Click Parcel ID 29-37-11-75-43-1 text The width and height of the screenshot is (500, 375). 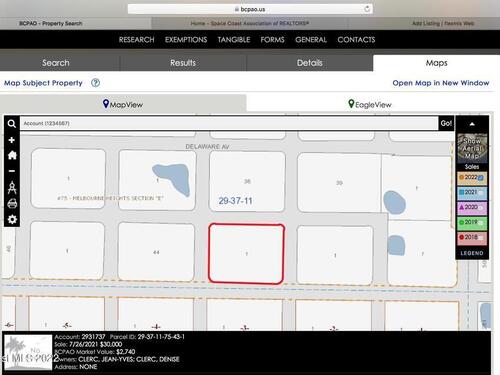(147, 337)
